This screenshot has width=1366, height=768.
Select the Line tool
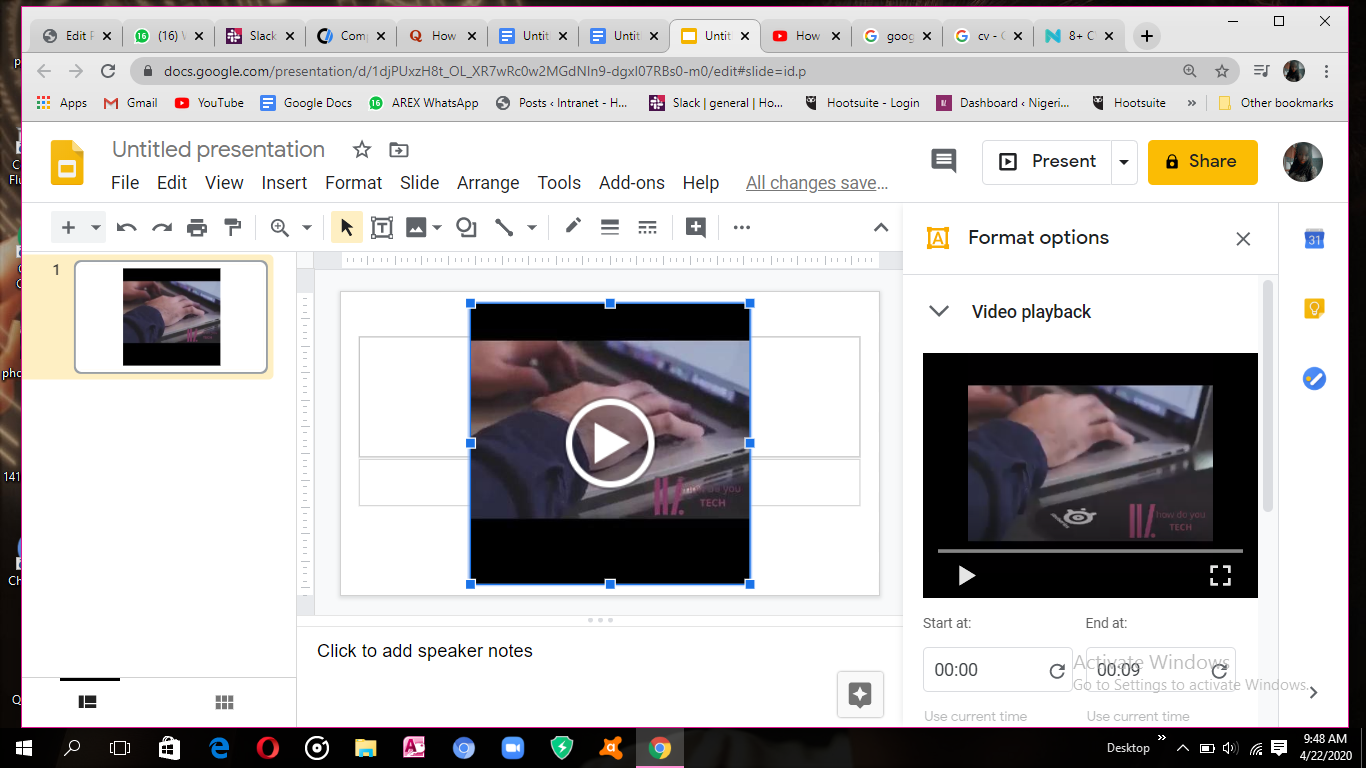click(x=504, y=228)
